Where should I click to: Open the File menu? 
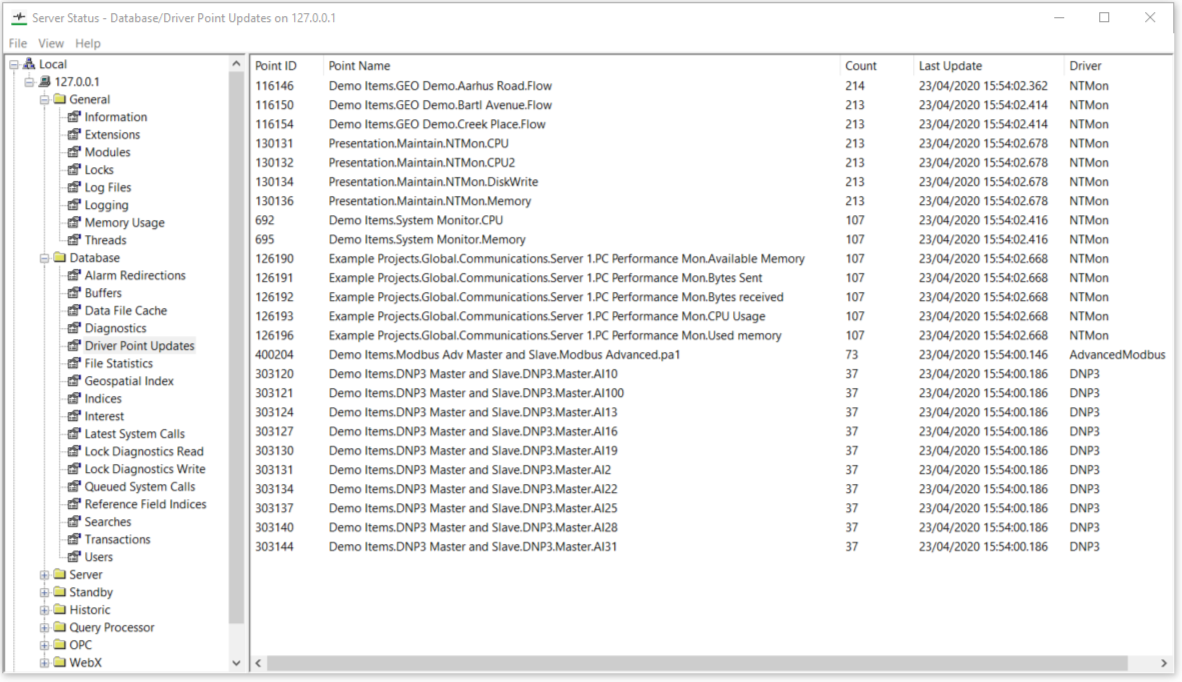(18, 43)
